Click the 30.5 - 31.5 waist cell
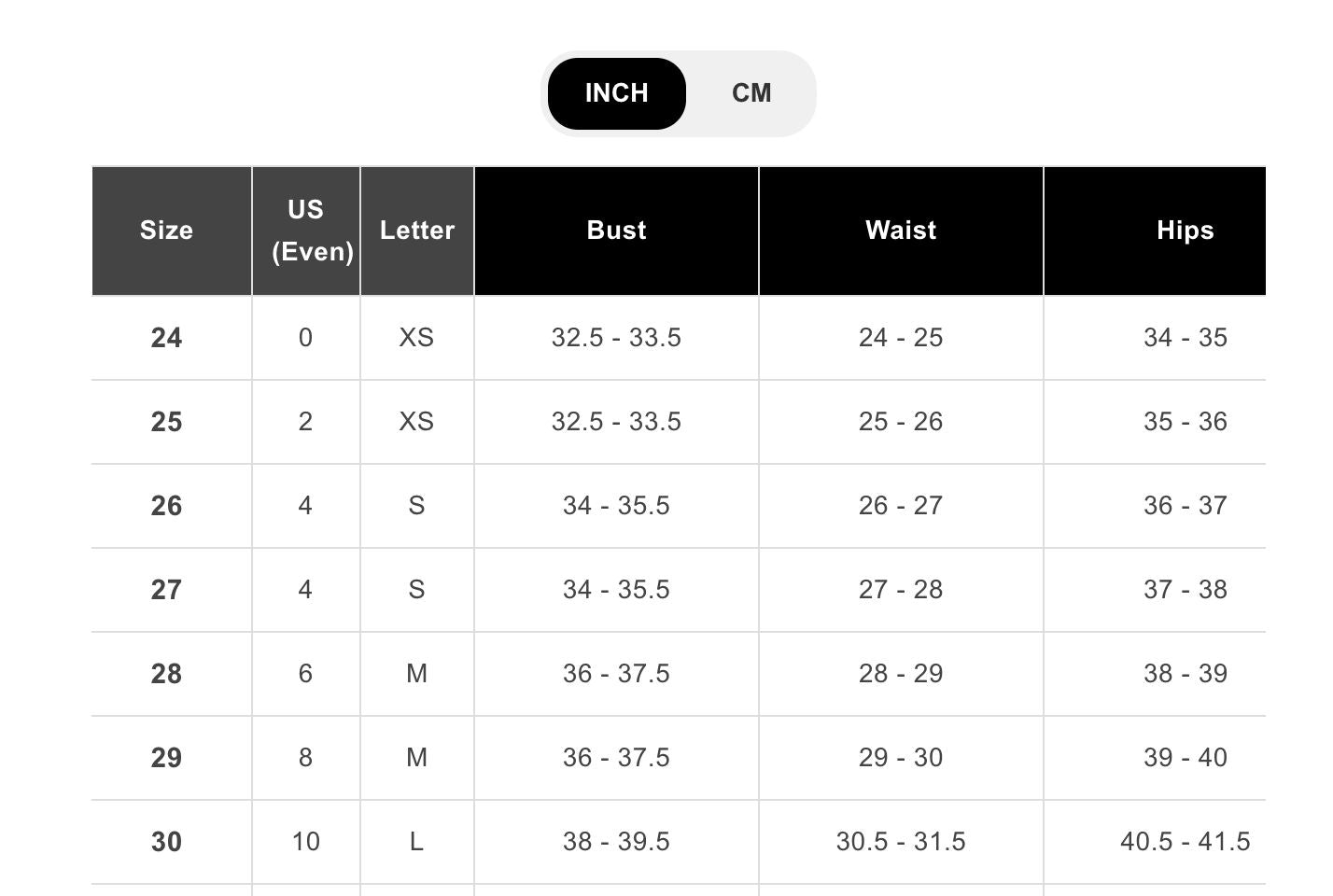This screenshot has height=896, width=1333. (901, 842)
